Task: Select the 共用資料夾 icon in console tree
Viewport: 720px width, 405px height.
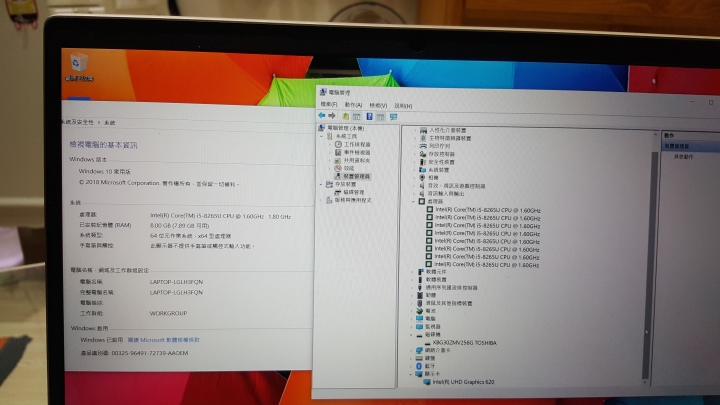Action: [338, 160]
